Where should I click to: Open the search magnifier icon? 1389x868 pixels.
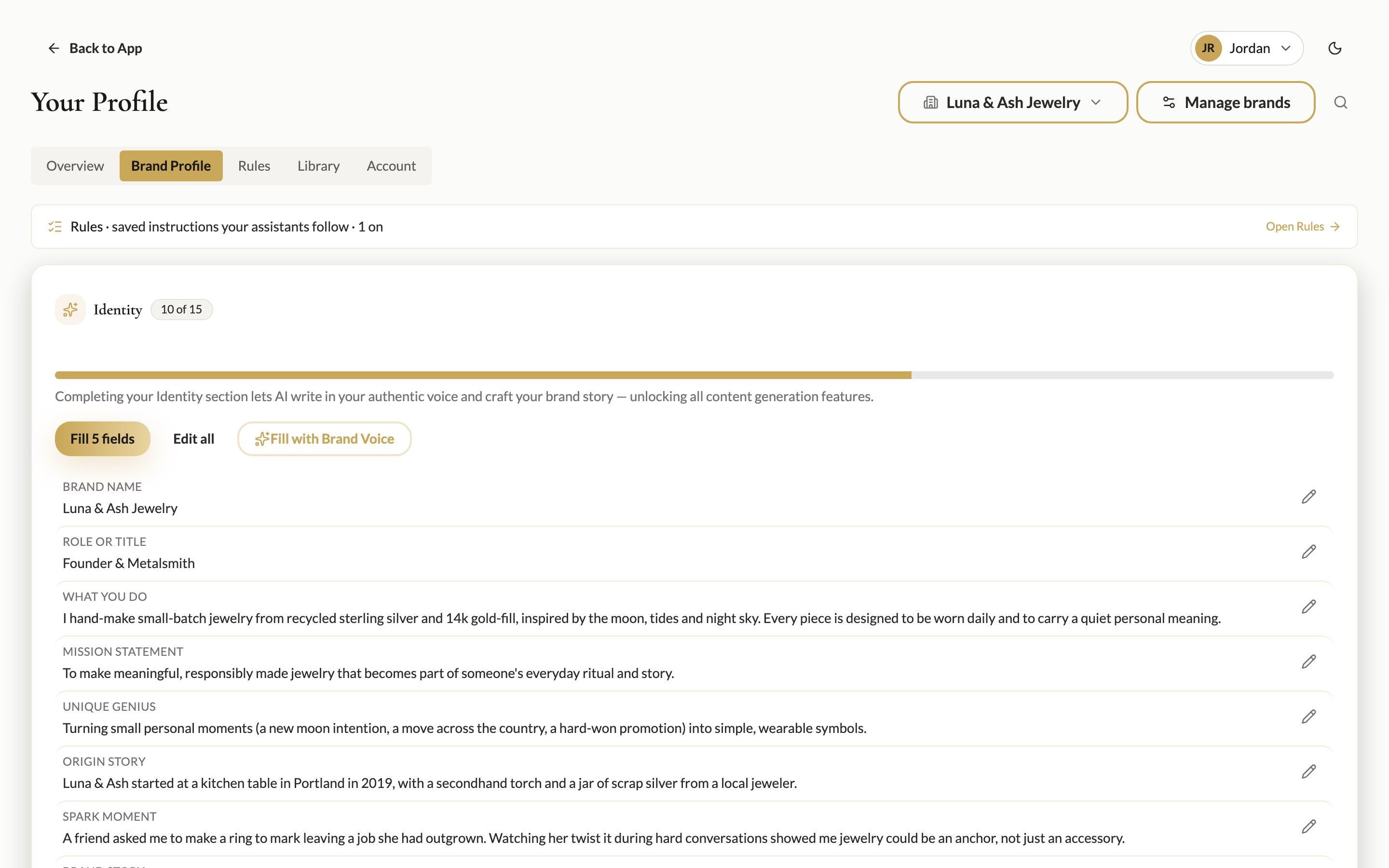tap(1340, 102)
